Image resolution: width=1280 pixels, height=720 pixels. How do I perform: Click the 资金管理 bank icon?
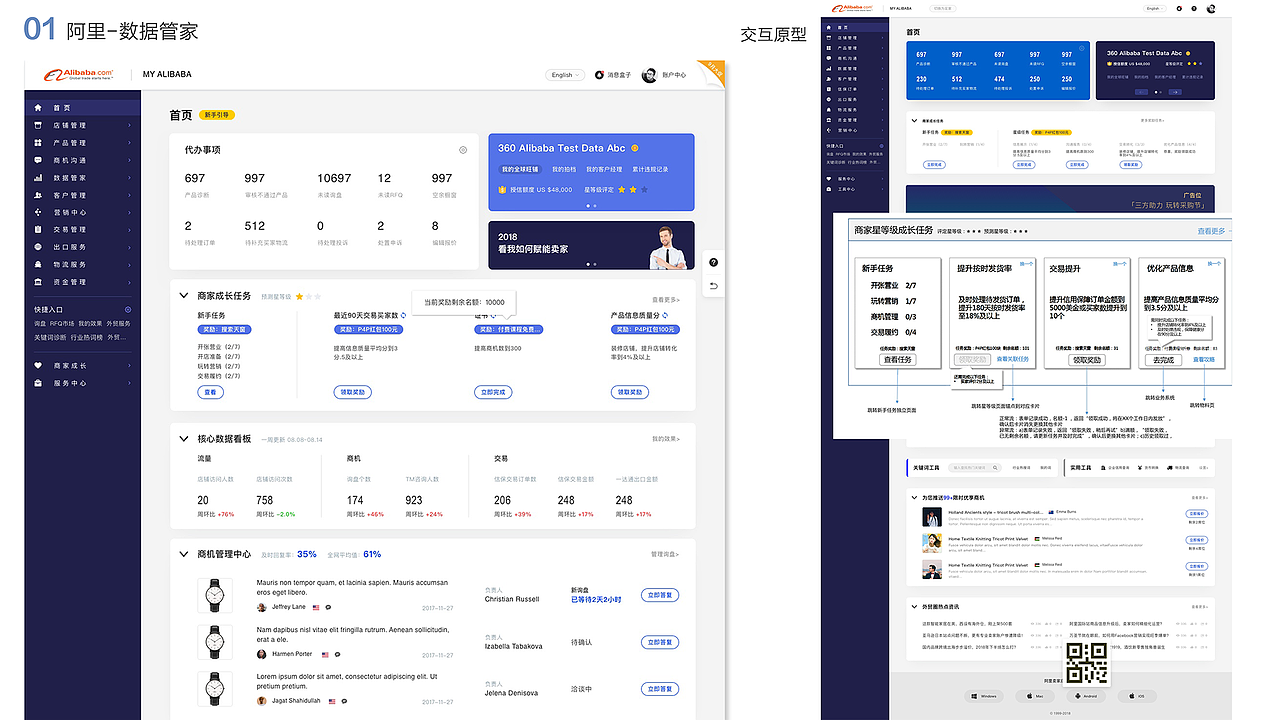38,282
